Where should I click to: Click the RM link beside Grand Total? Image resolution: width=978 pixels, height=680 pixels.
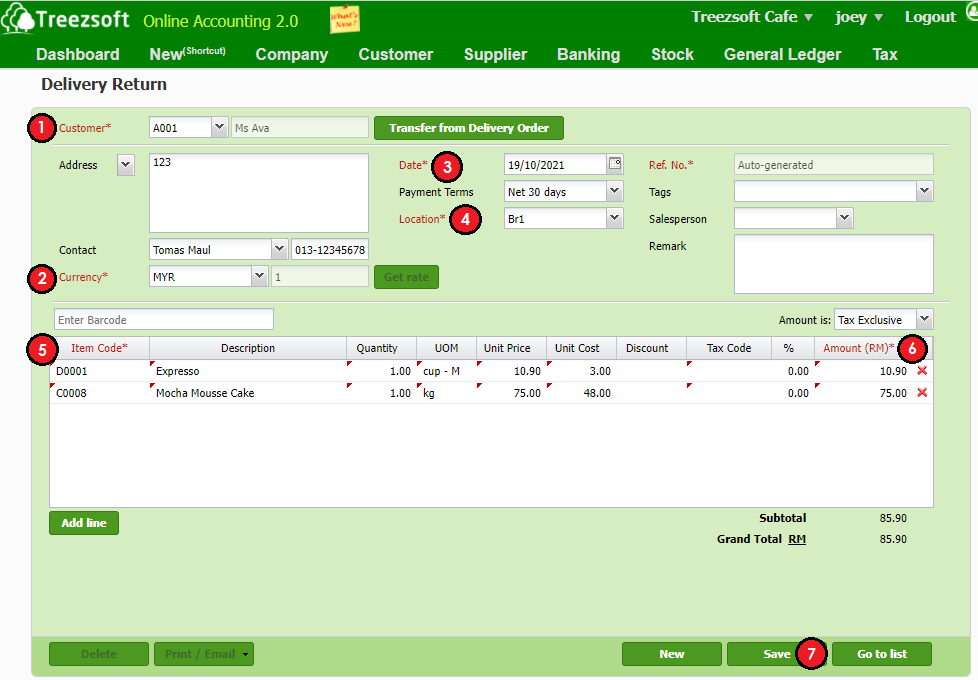point(797,539)
